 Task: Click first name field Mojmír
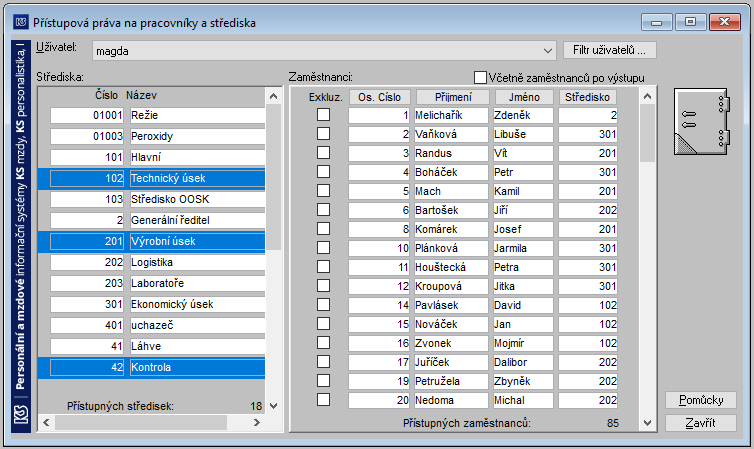[x=523, y=343]
